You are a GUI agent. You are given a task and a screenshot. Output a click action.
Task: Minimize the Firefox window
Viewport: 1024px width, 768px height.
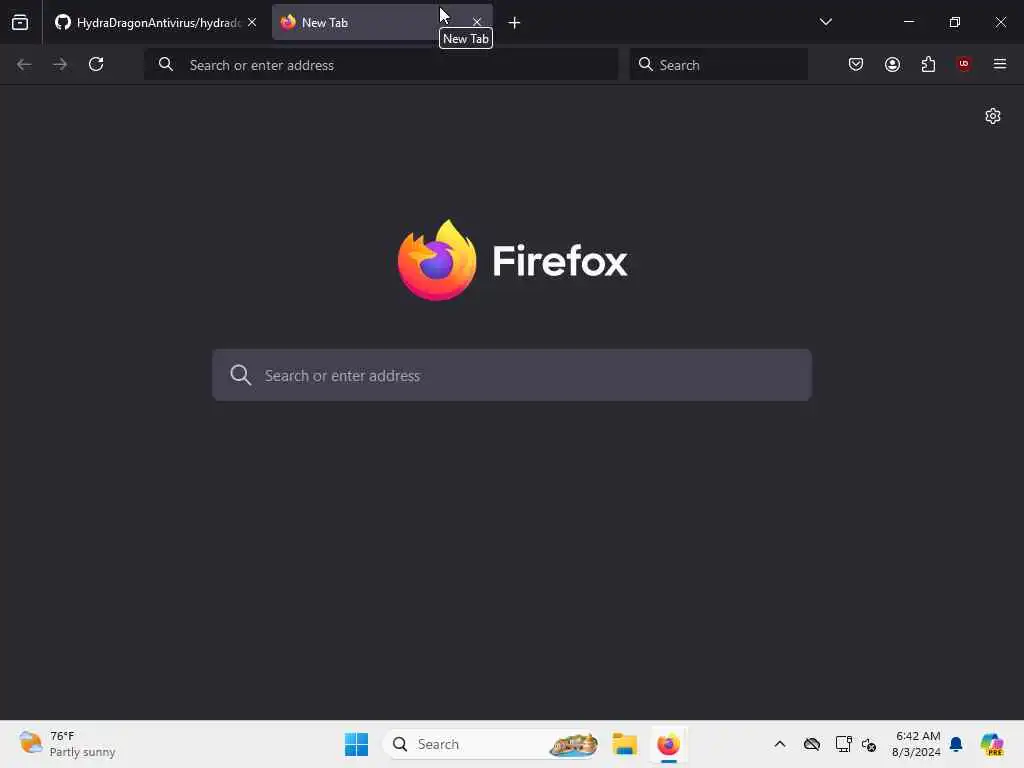coord(908,22)
